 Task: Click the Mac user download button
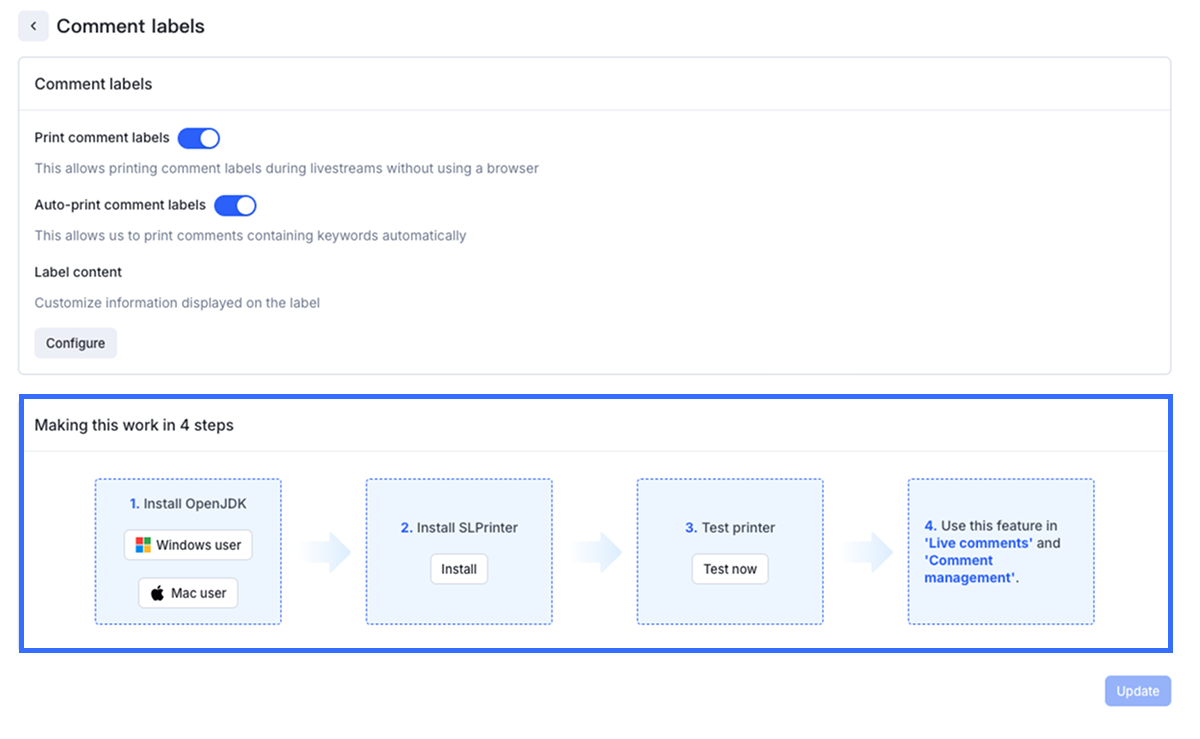(188, 593)
